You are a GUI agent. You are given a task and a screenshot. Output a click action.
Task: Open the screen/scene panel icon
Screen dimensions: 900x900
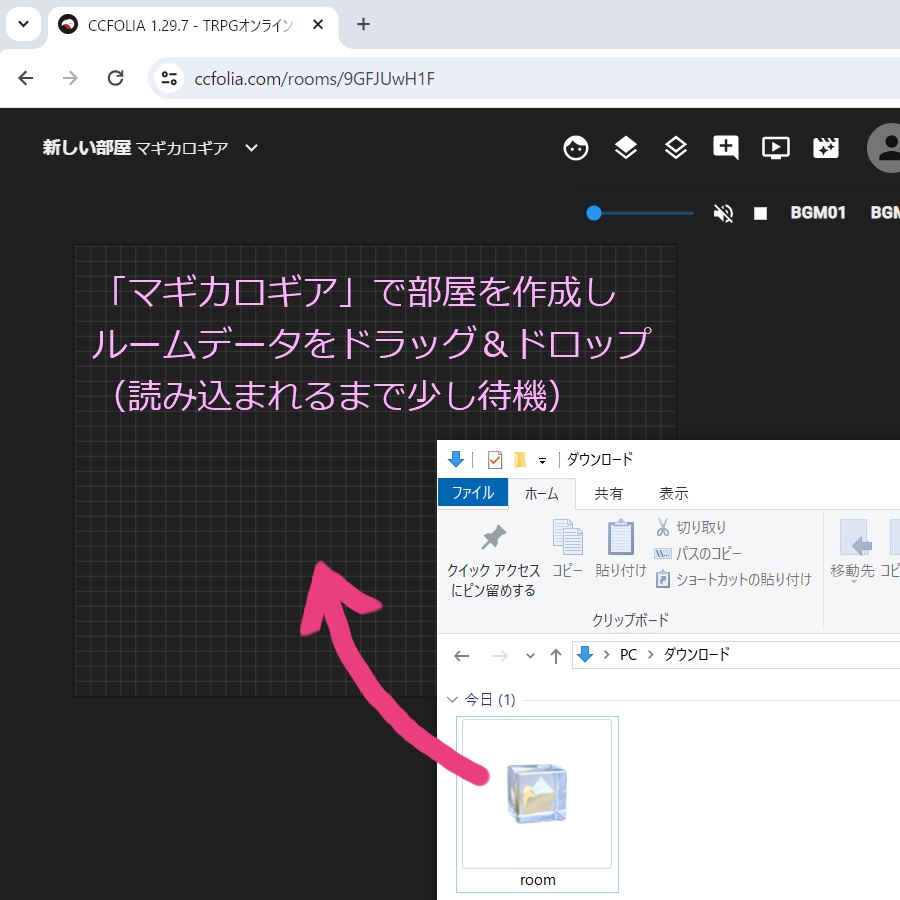775,147
